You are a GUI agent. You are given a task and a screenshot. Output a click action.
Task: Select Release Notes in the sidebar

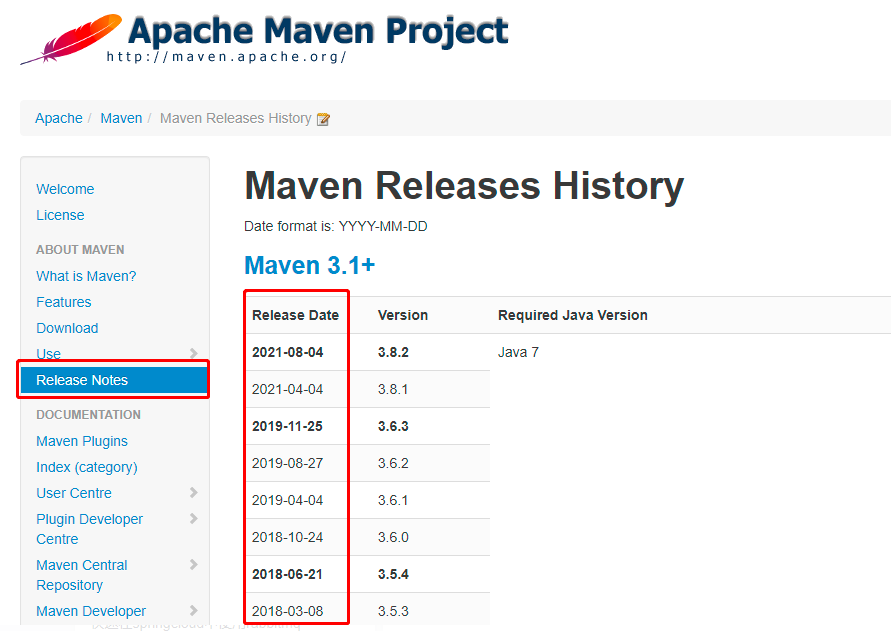click(114, 380)
